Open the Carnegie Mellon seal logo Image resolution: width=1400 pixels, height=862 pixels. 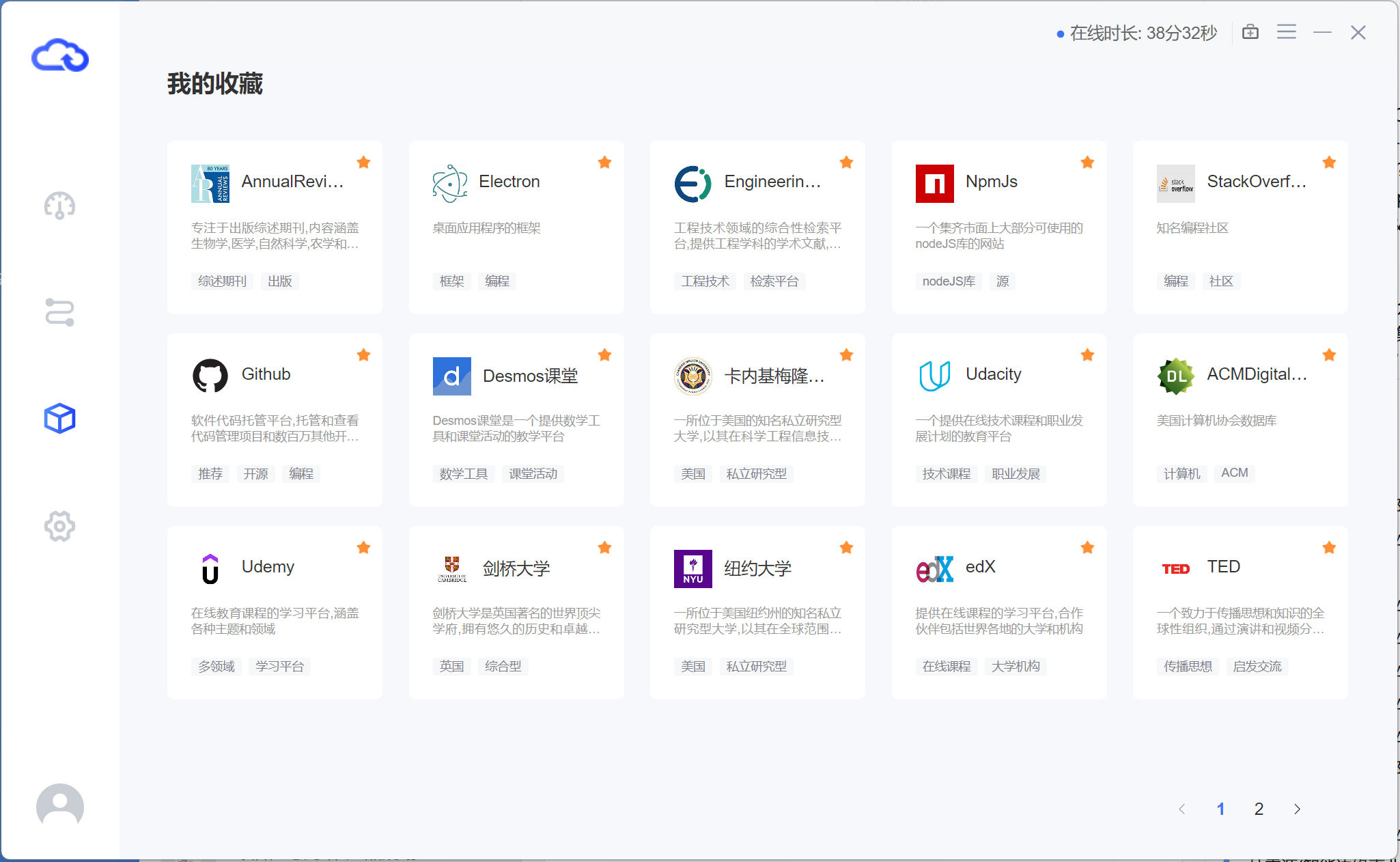point(692,376)
